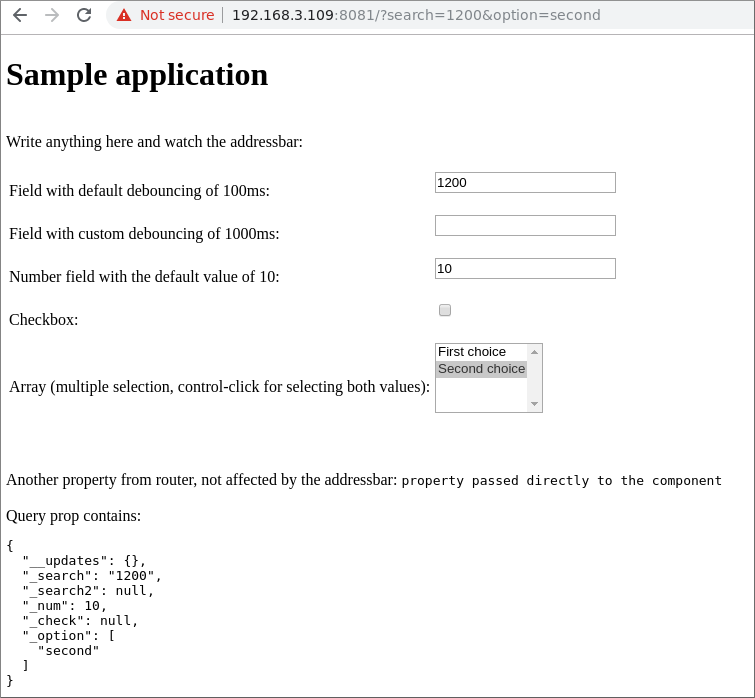Click the 'Field with default debouncing of 100ms:' label
Screen dimensions: 755x698
click(139, 191)
